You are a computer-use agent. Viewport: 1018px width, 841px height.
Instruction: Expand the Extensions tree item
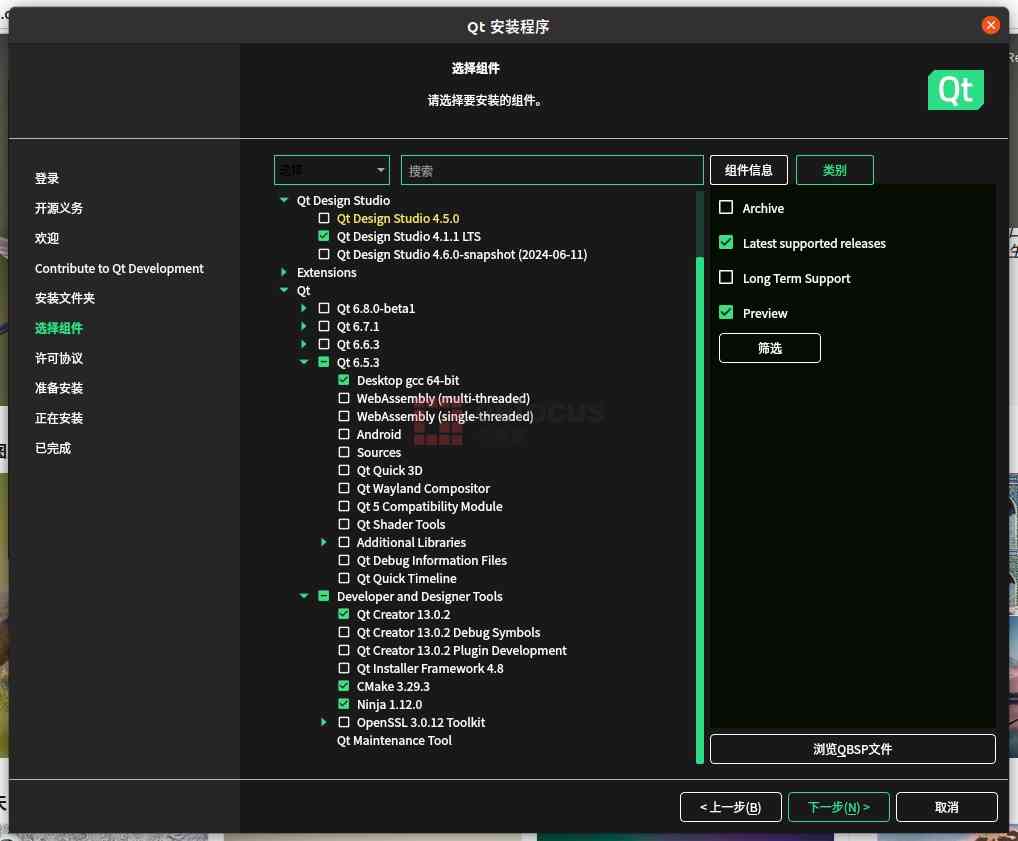coord(283,272)
